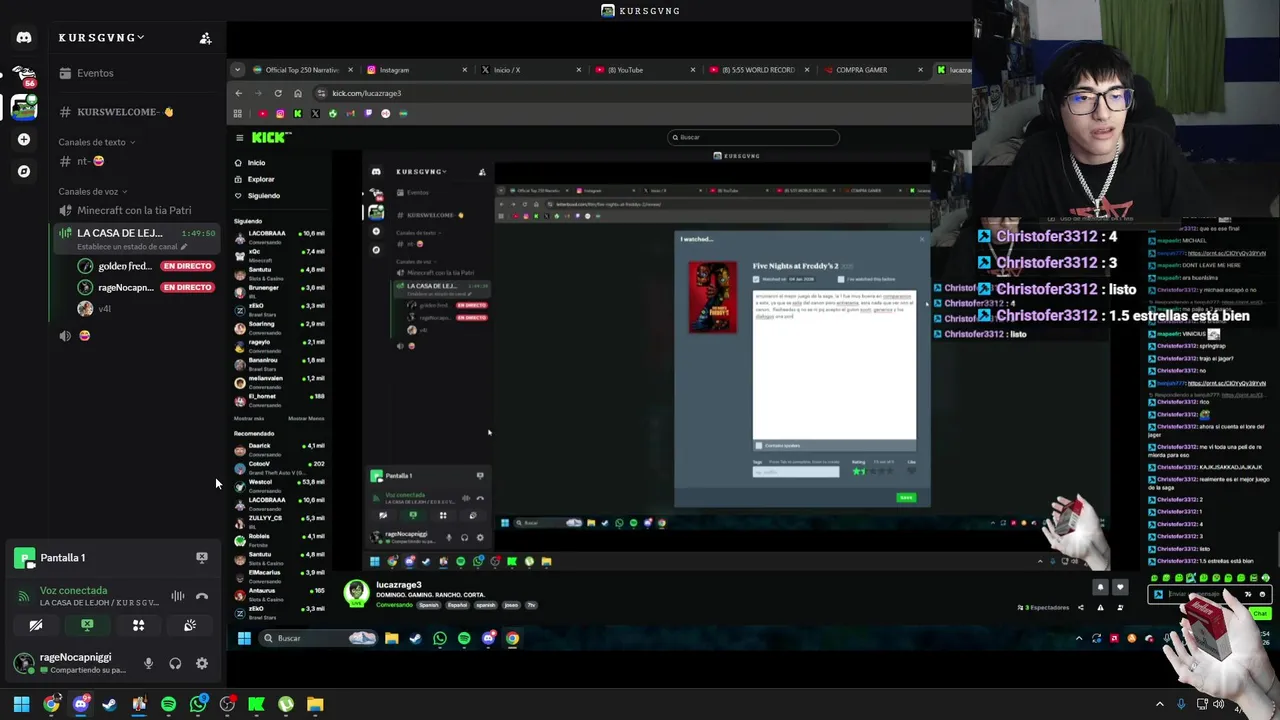Click browser home button
The width and height of the screenshot is (1280, 720).
pyautogui.click(x=297, y=93)
